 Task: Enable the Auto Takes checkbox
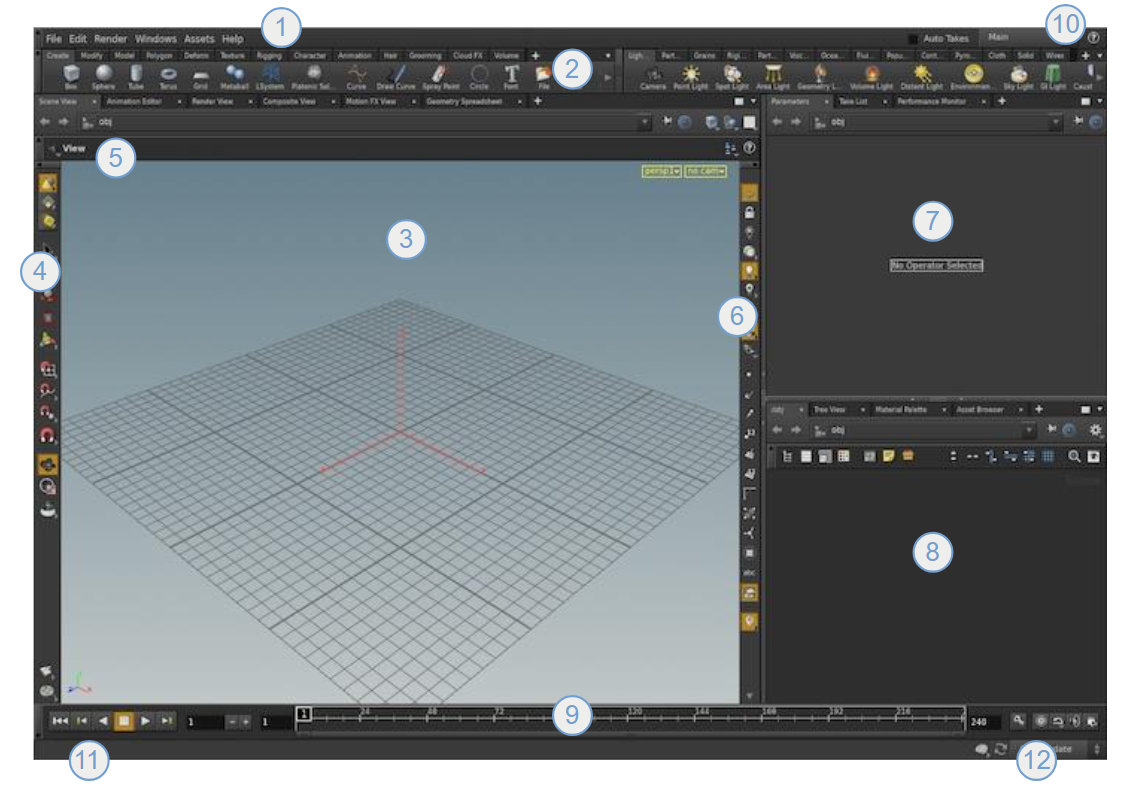tap(913, 39)
